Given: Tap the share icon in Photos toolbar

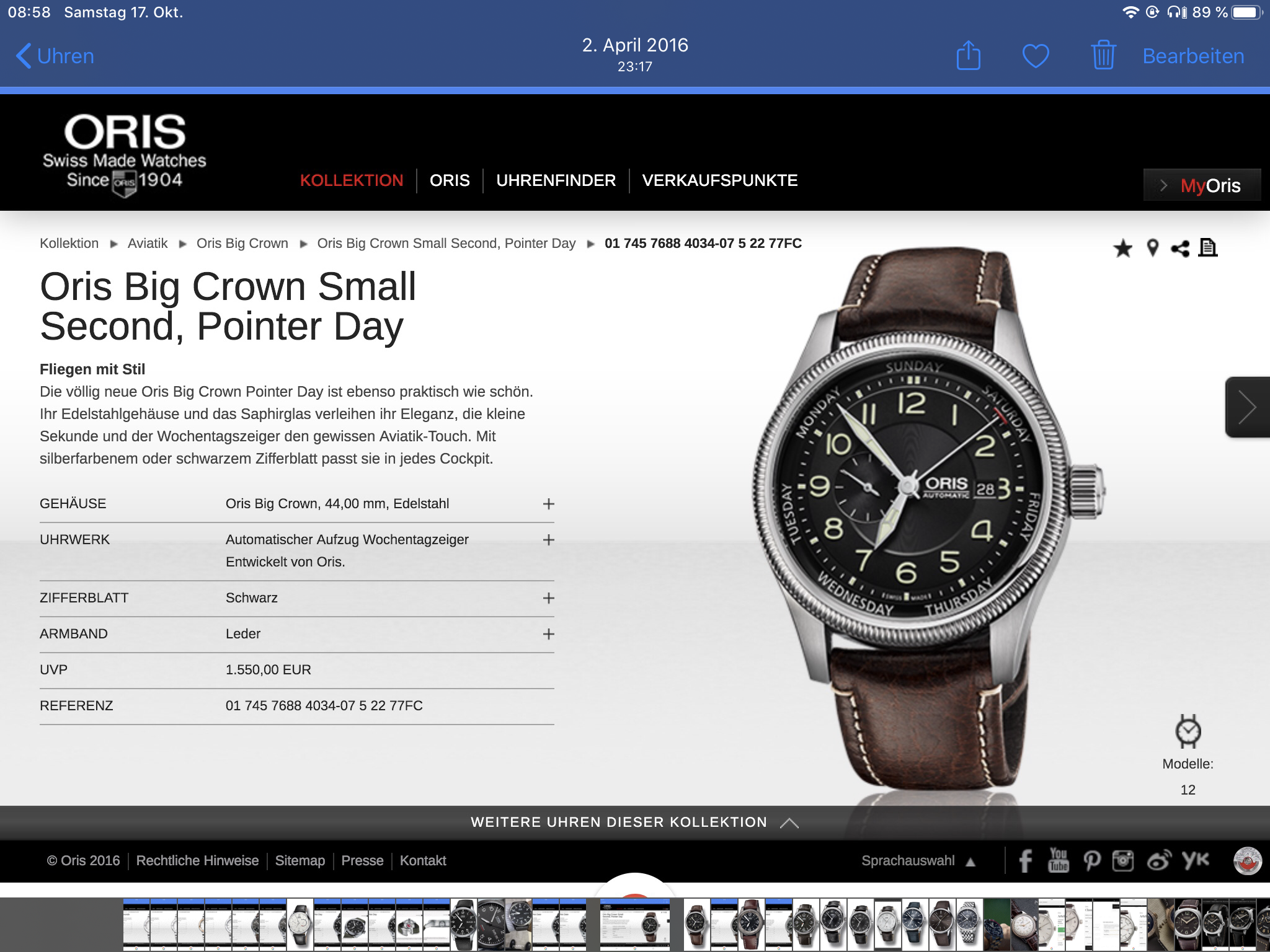Looking at the screenshot, I should coord(968,55).
